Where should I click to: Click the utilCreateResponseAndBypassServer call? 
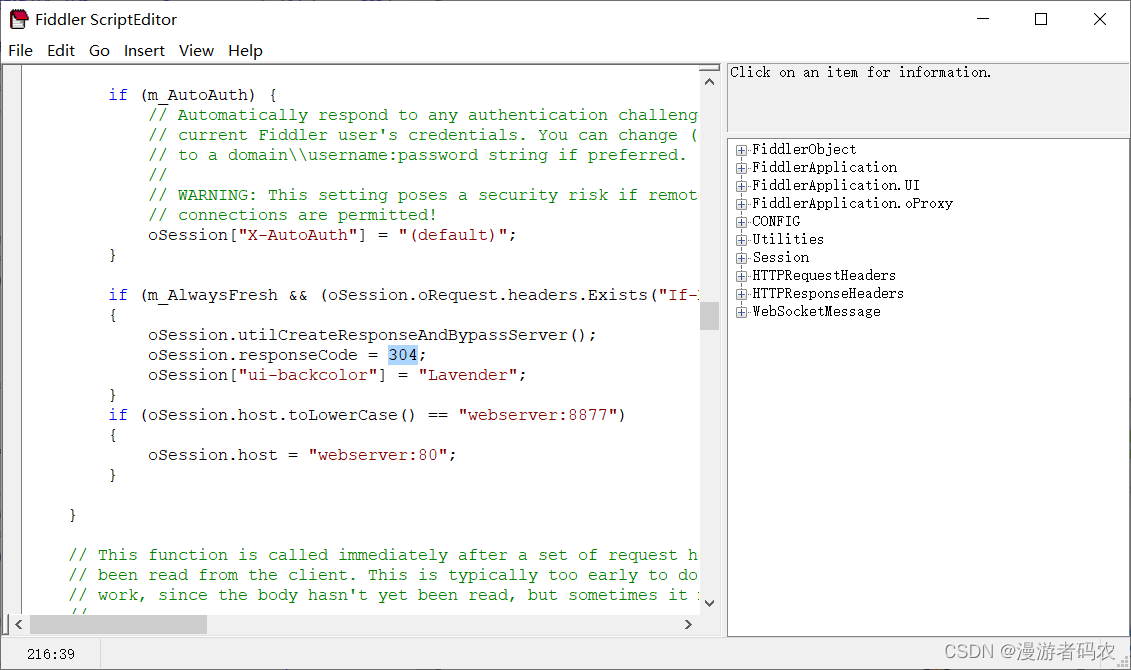click(372, 335)
